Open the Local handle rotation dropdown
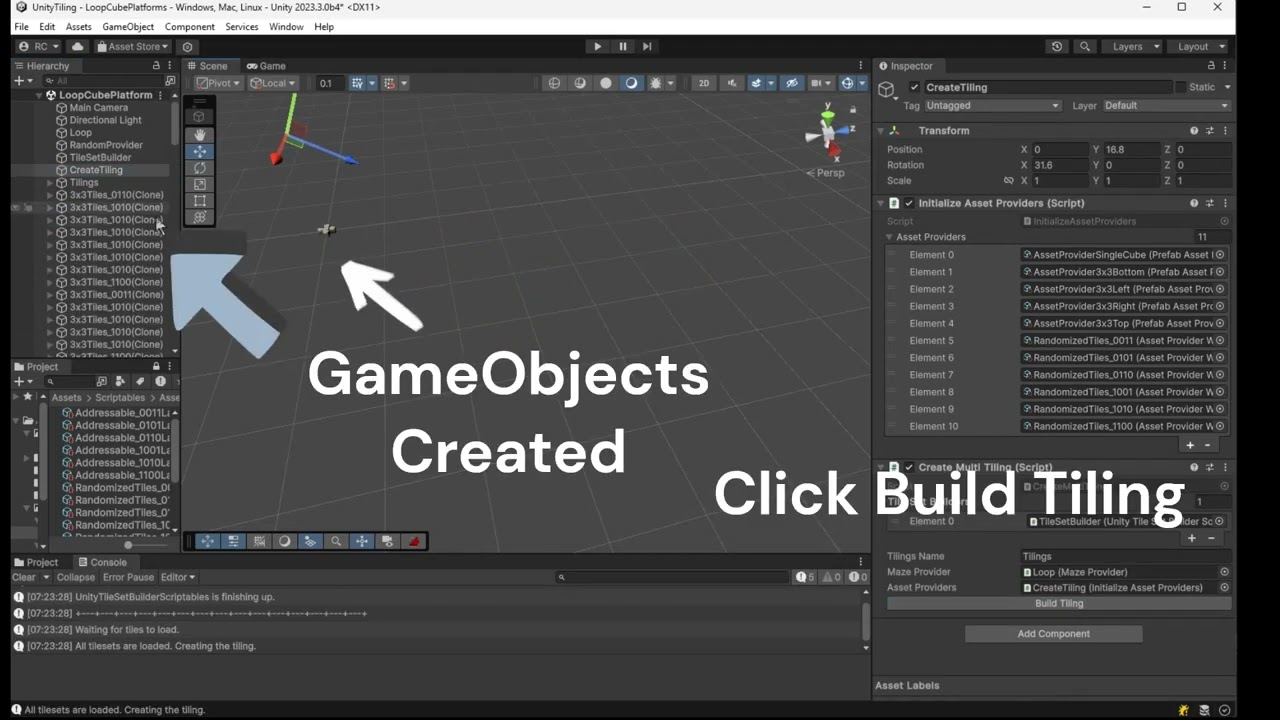Image resolution: width=1280 pixels, height=720 pixels. 273,83
